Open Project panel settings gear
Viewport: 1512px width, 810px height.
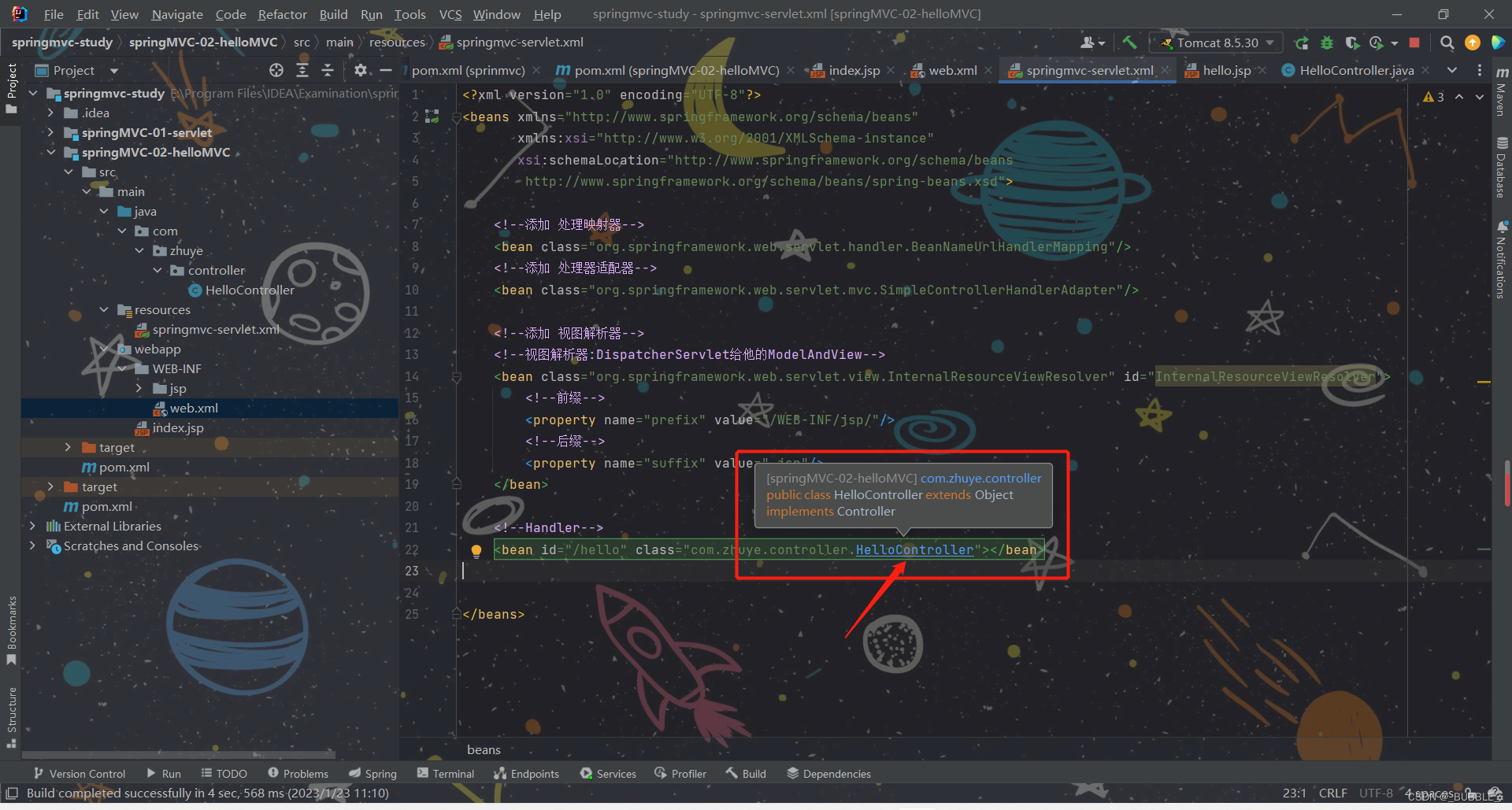360,70
